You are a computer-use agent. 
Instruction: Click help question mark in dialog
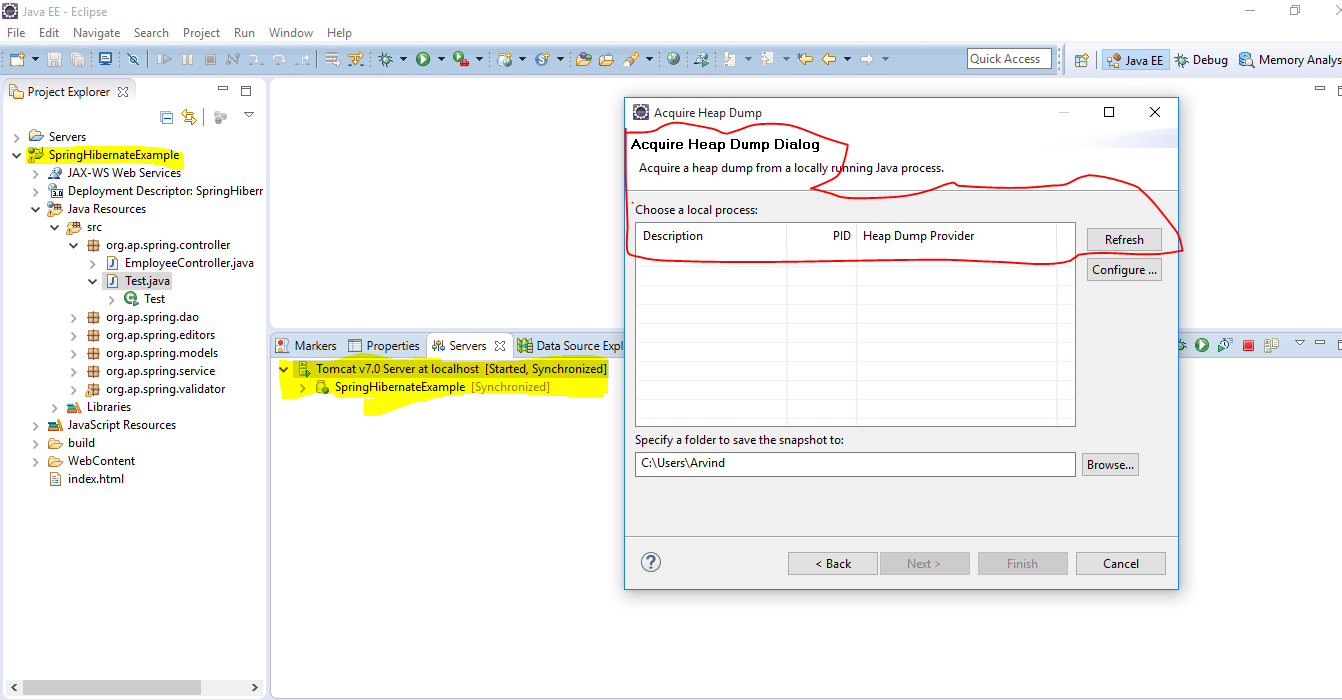pos(650,562)
